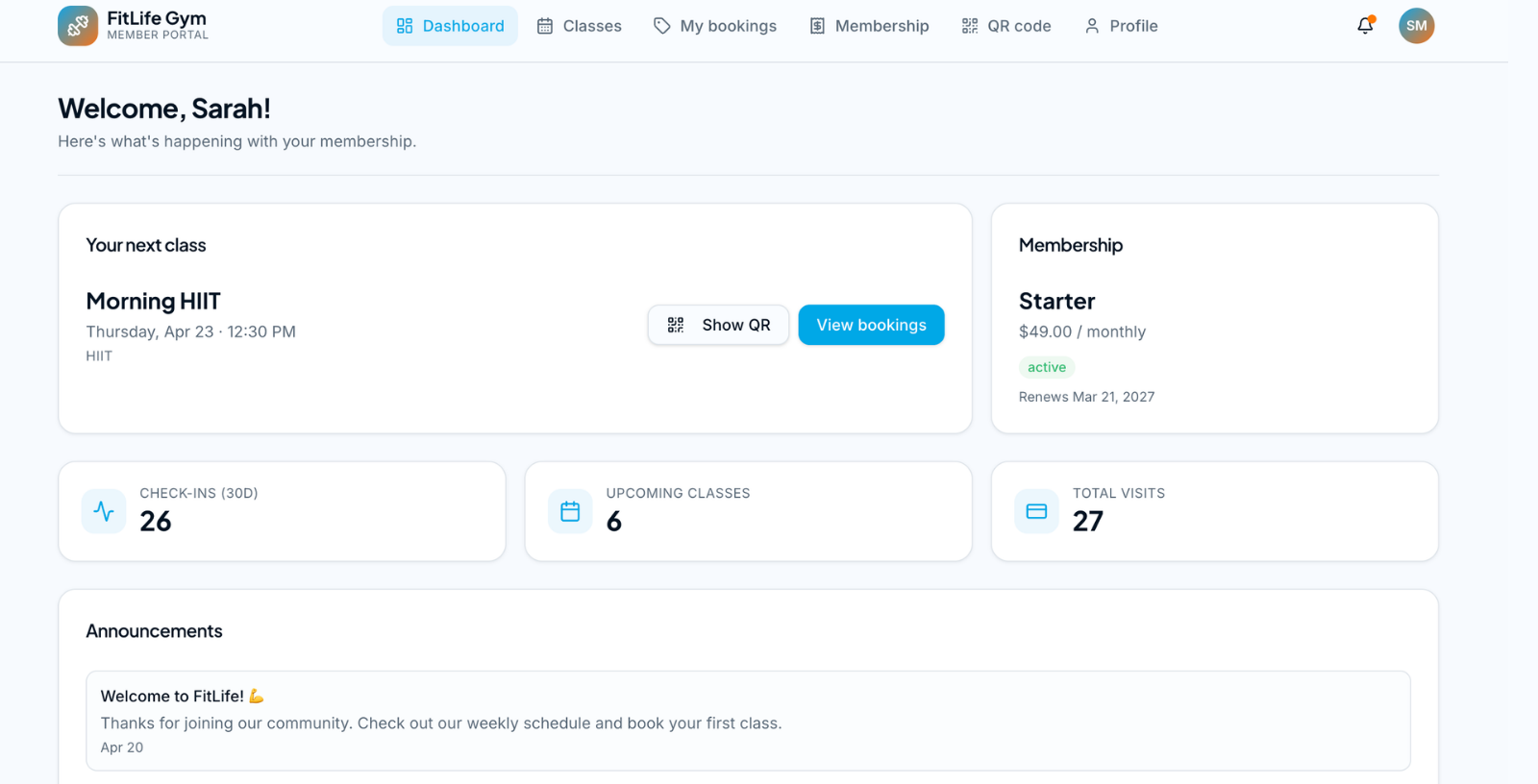Click the upcoming classes count 6
The height and width of the screenshot is (784, 1538).
tap(614, 521)
